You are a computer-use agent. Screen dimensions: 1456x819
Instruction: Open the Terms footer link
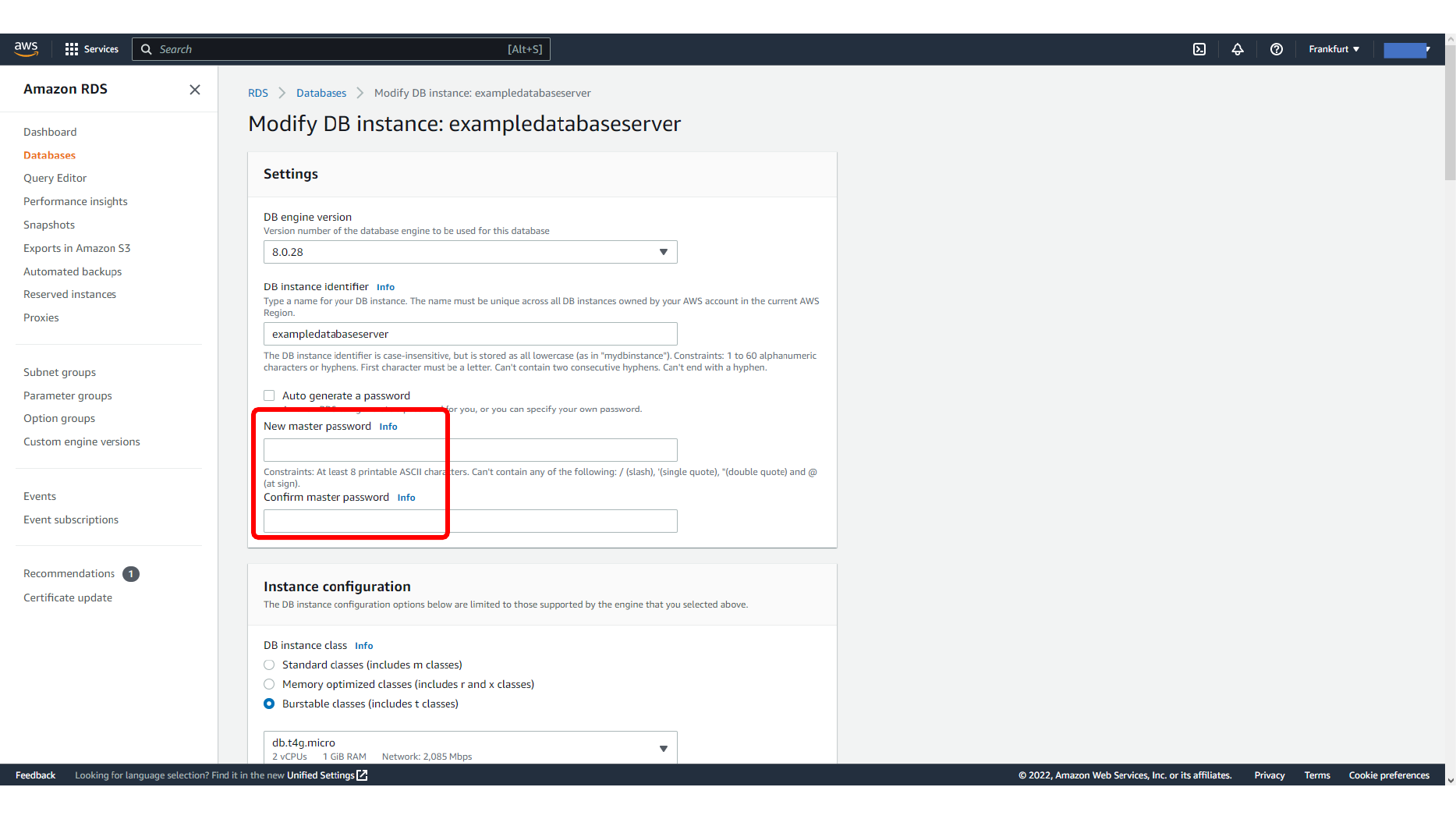coord(1317,775)
